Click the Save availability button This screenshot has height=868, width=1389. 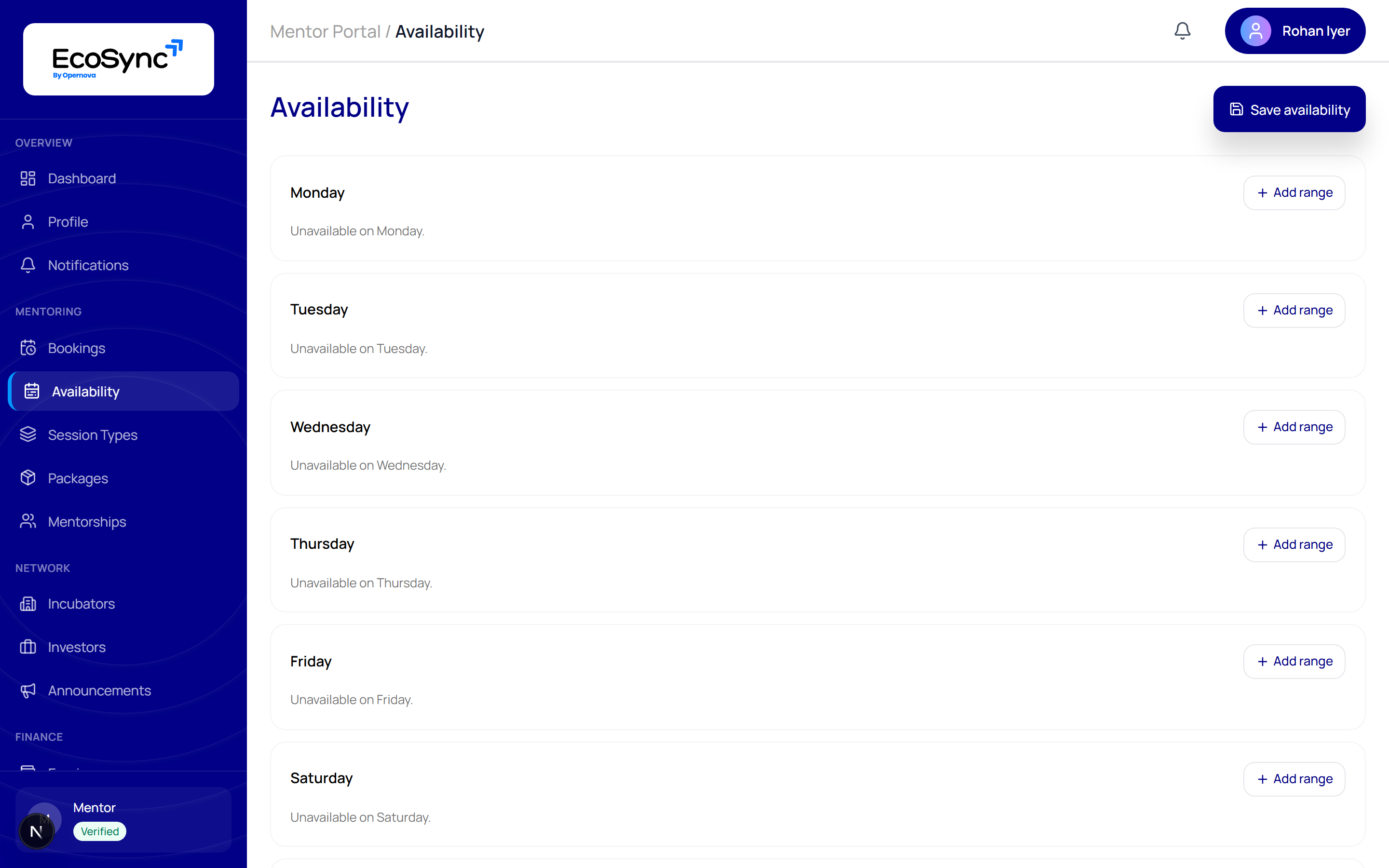pyautogui.click(x=1289, y=109)
